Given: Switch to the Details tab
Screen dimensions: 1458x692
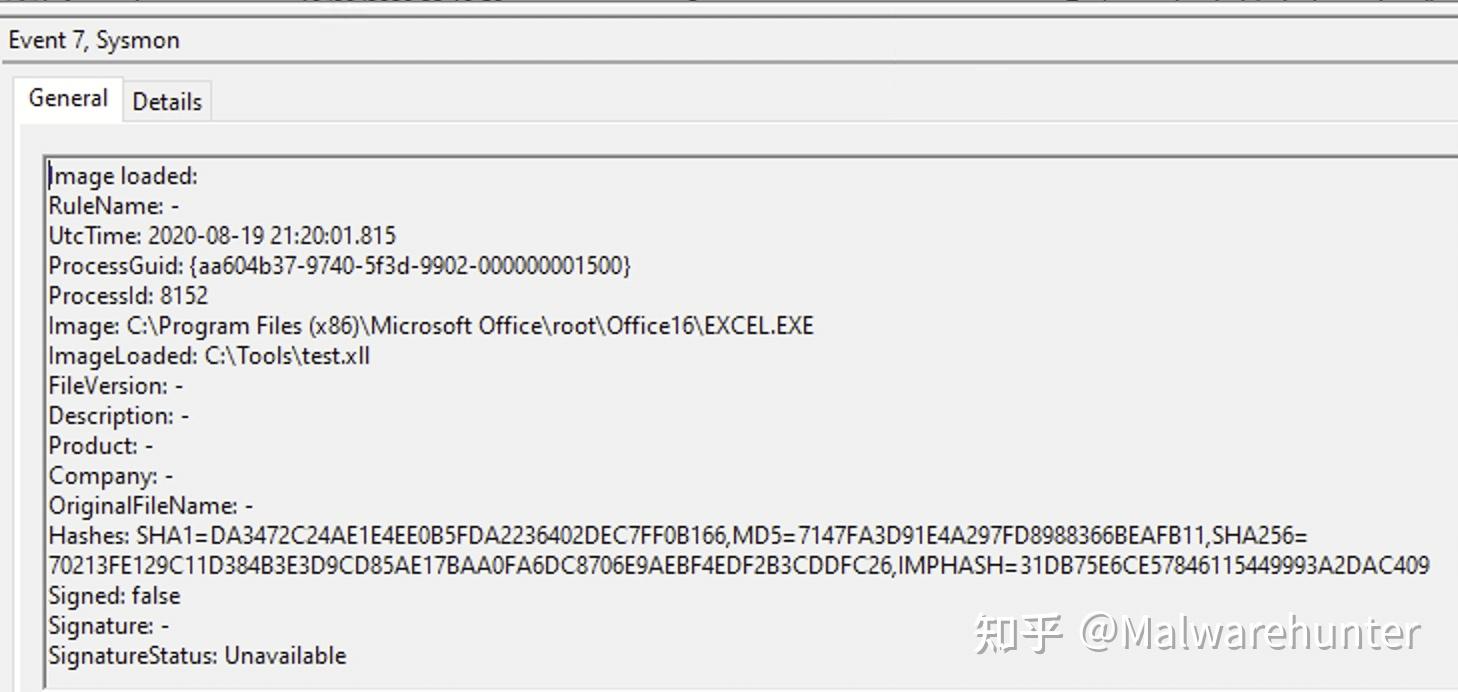Looking at the screenshot, I should pos(167,100).
